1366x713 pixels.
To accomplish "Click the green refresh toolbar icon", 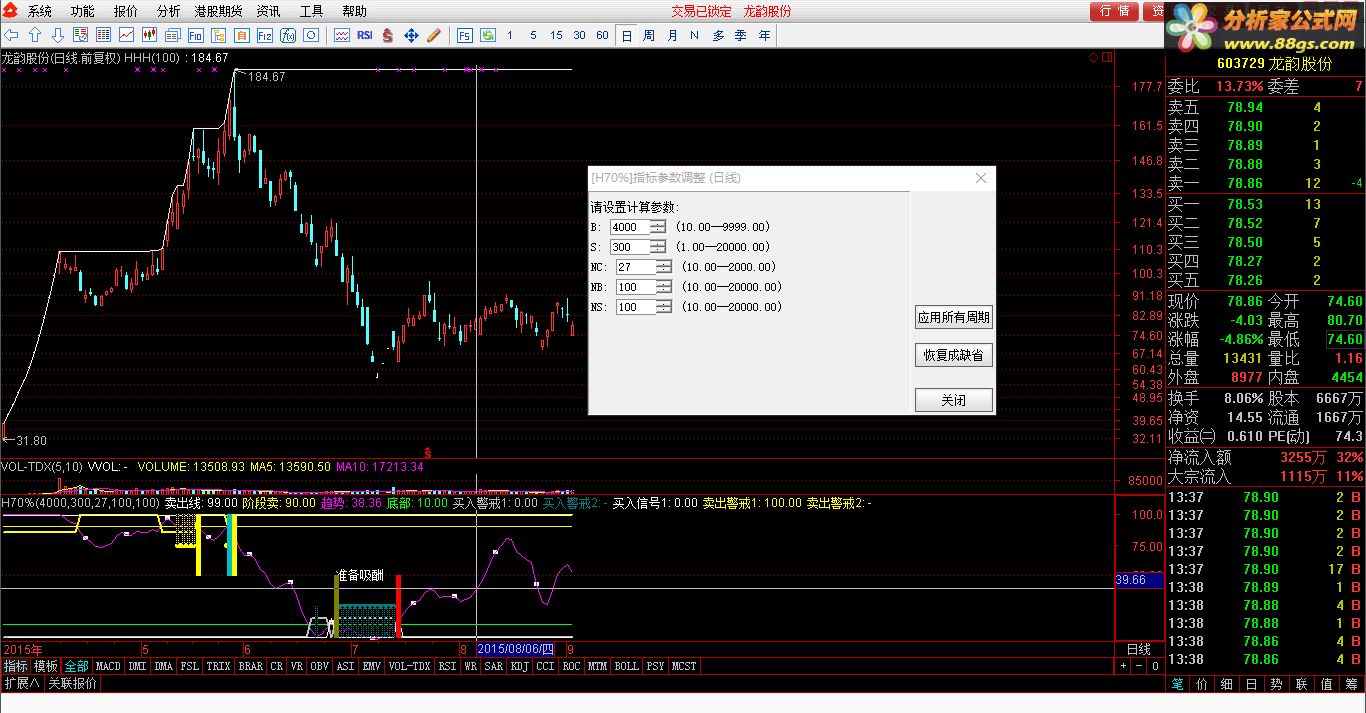I will [488, 35].
